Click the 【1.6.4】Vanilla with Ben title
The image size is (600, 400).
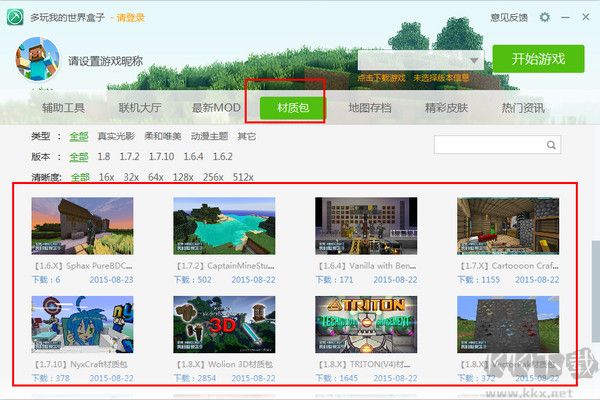coord(367,266)
